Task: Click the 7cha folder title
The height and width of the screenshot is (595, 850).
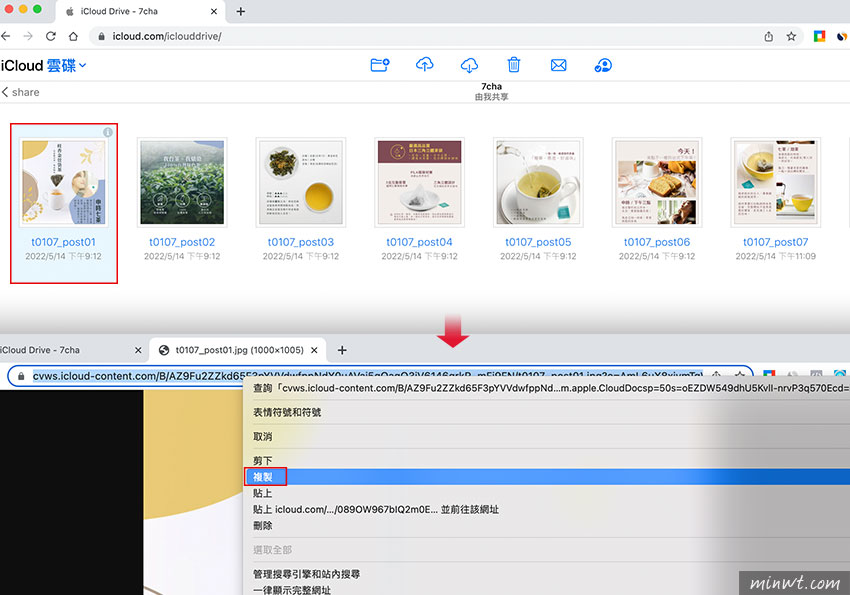Action: pos(492,87)
